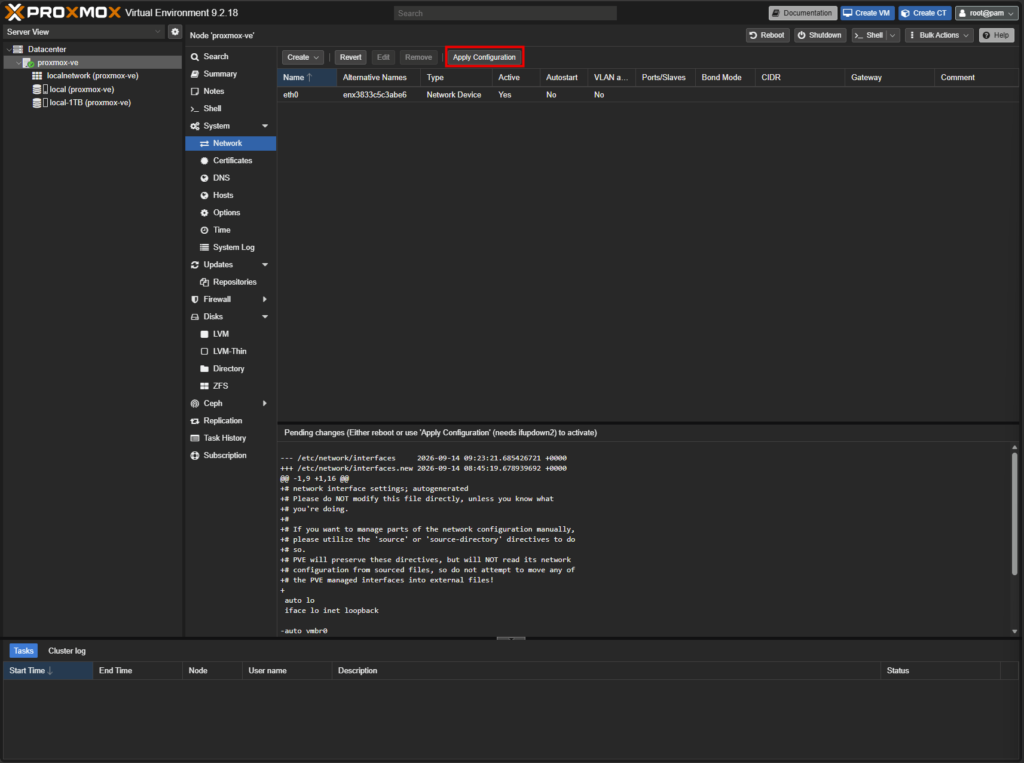Viewport: 1024px width, 763px height.
Task: Click the Updates refresh icon
Action: pos(195,265)
